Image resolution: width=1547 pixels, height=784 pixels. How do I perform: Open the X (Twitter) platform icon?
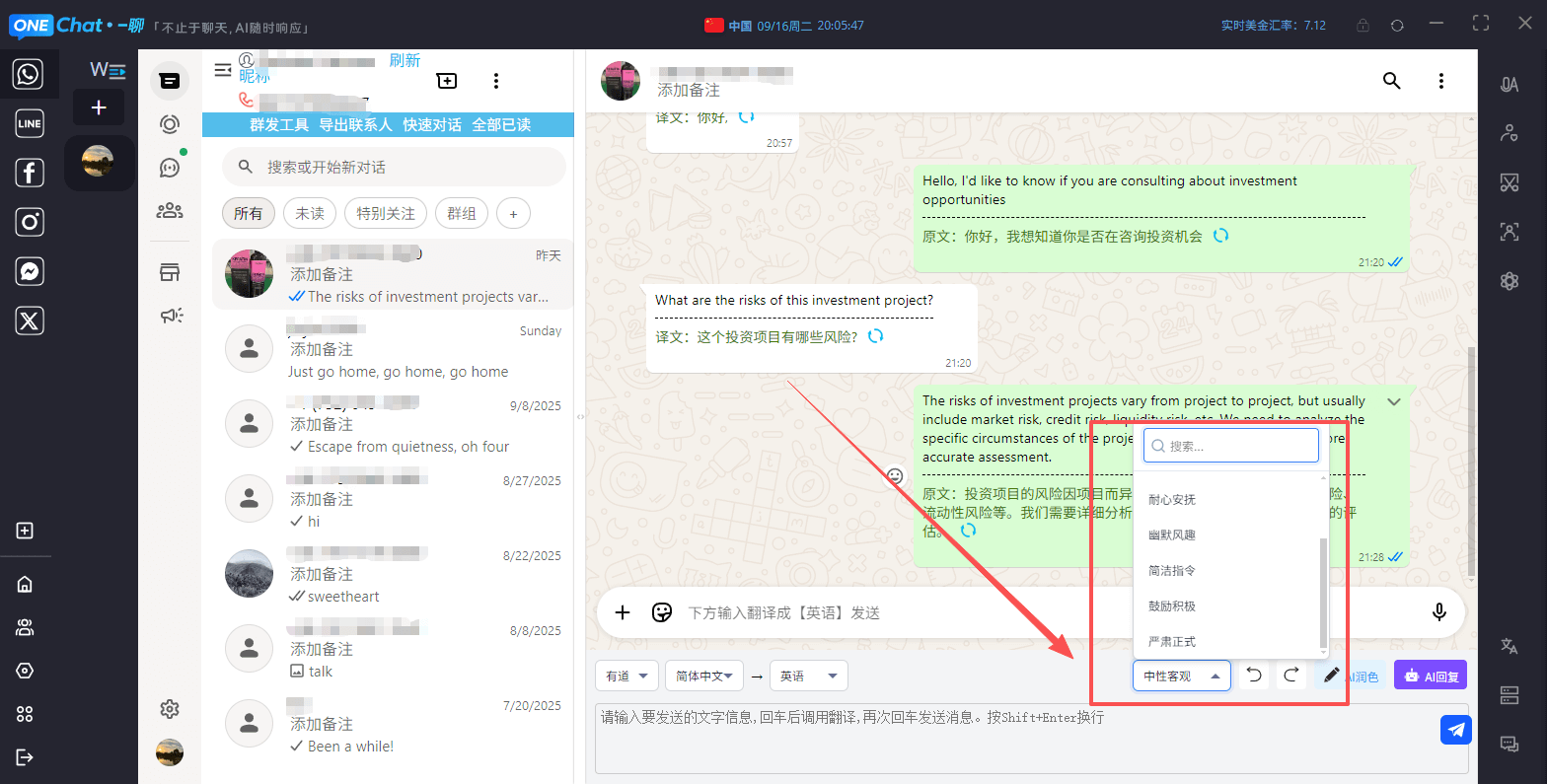29,321
